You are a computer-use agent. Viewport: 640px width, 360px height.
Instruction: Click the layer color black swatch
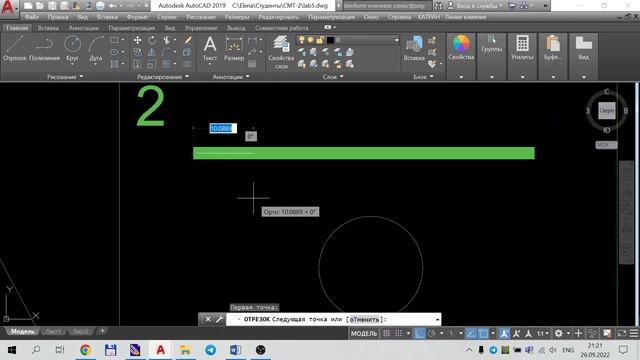[330, 40]
